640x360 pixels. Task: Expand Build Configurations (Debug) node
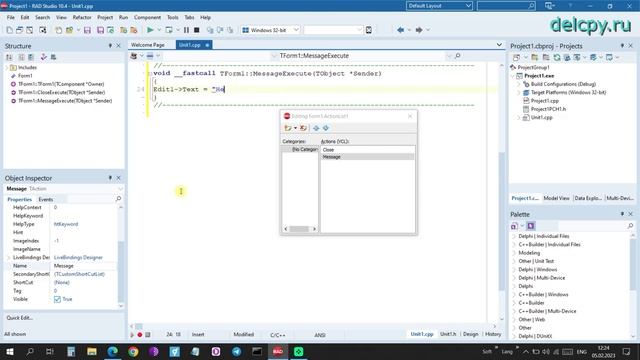tap(519, 84)
